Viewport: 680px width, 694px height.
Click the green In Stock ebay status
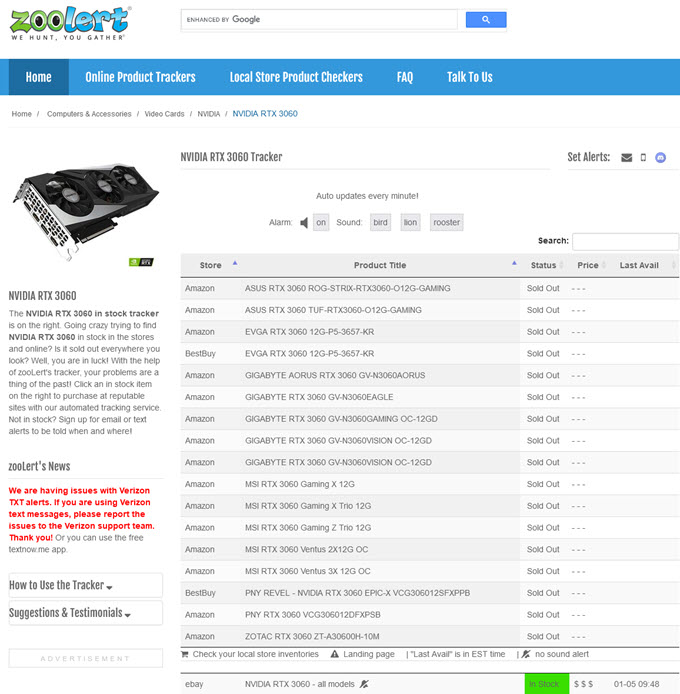(x=547, y=684)
